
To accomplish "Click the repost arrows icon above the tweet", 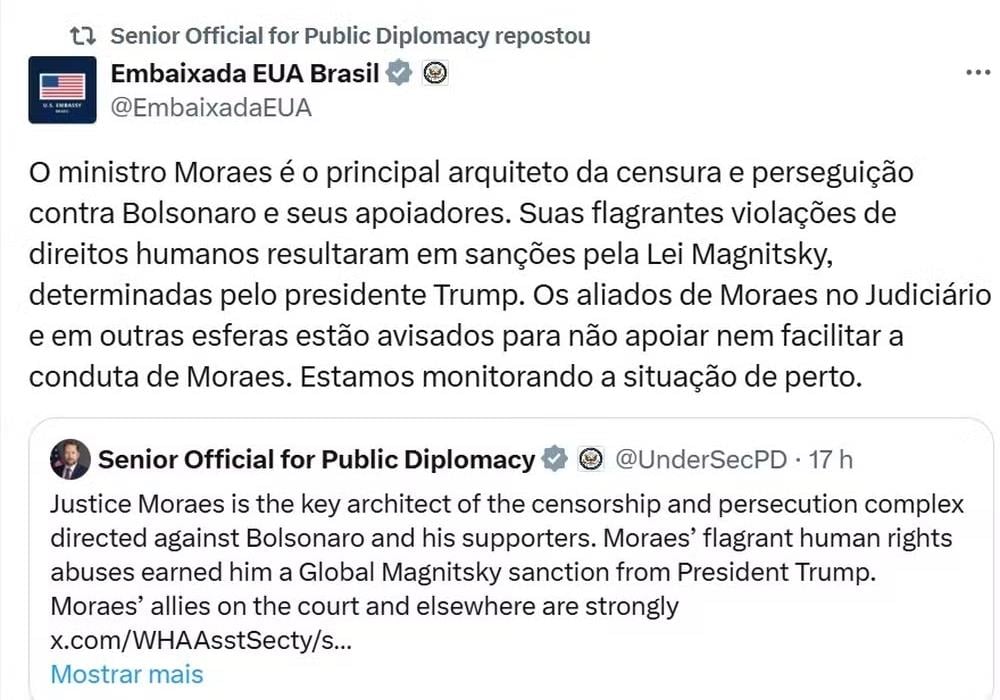I will coord(82,33).
